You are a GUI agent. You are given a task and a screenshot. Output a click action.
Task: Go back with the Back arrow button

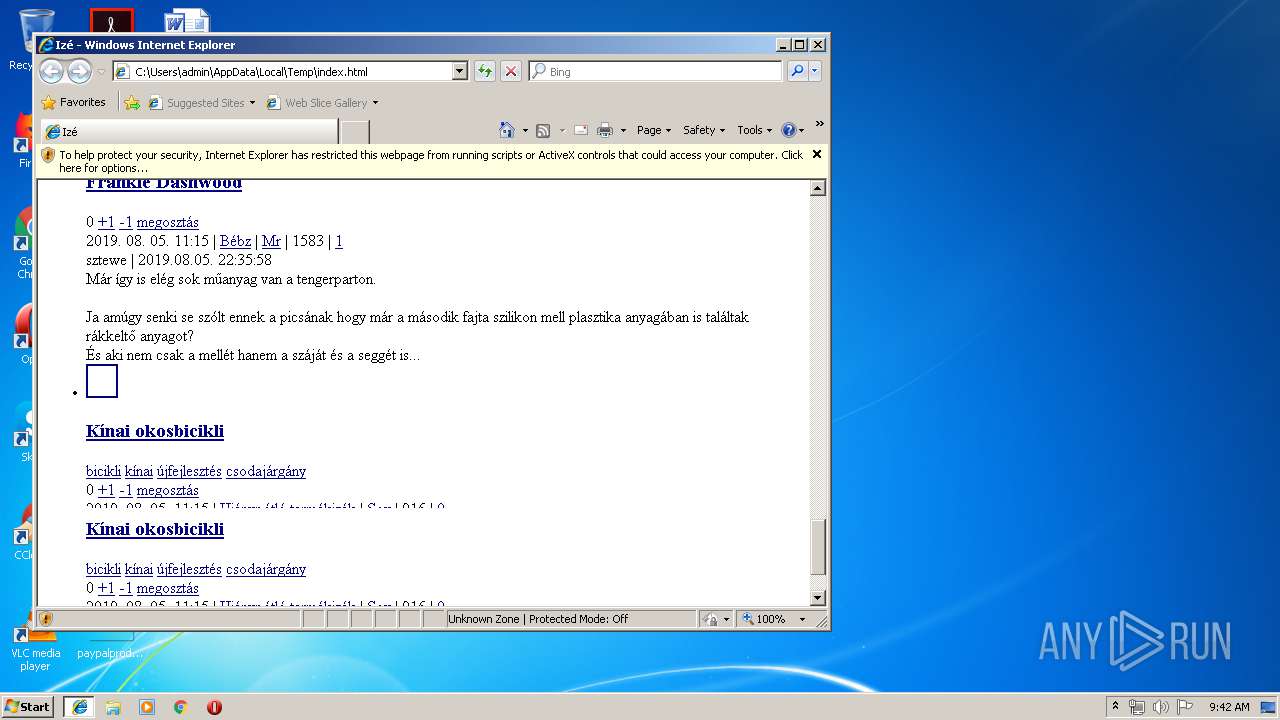tap(52, 71)
